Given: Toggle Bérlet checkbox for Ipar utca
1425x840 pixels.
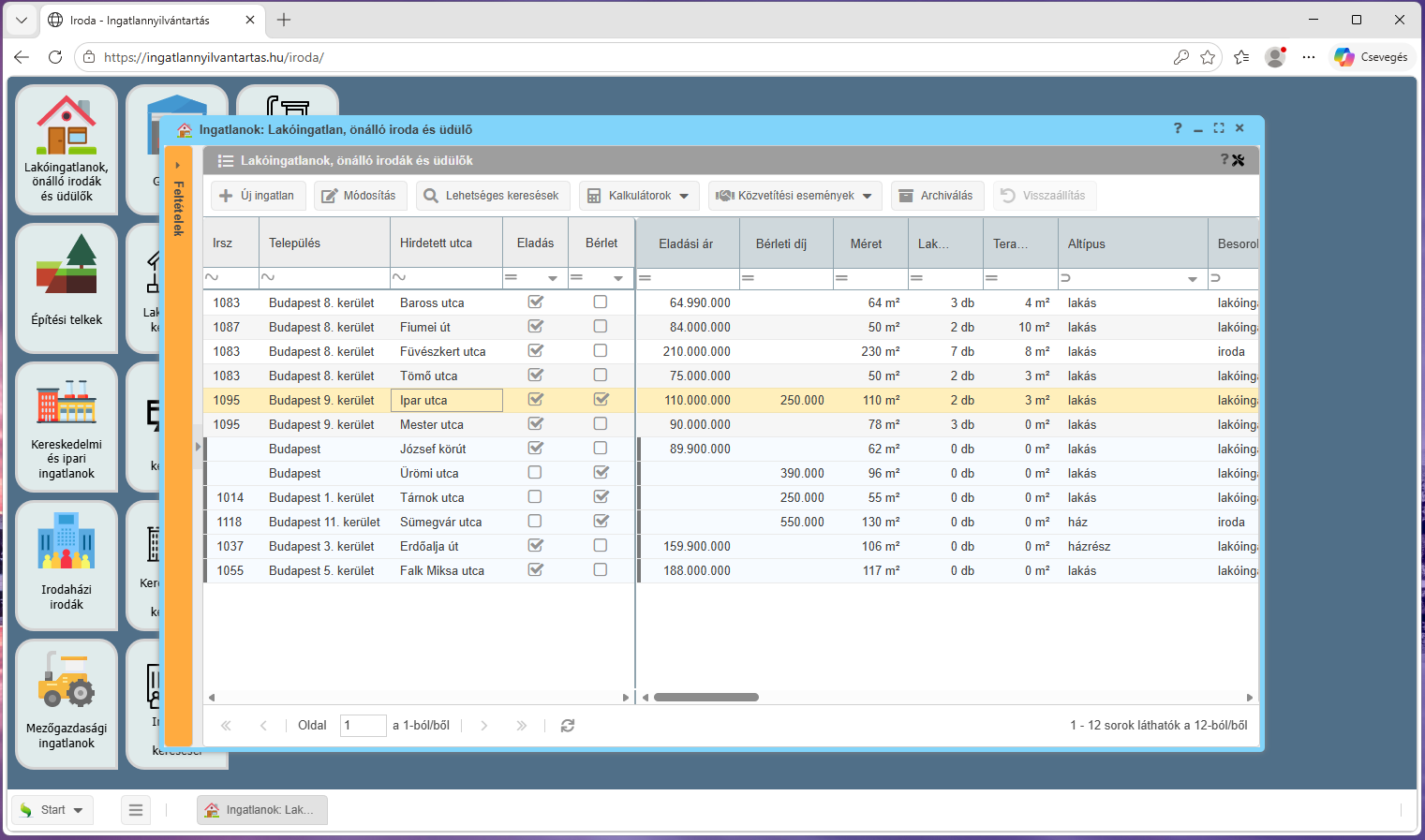Looking at the screenshot, I should [x=601, y=400].
